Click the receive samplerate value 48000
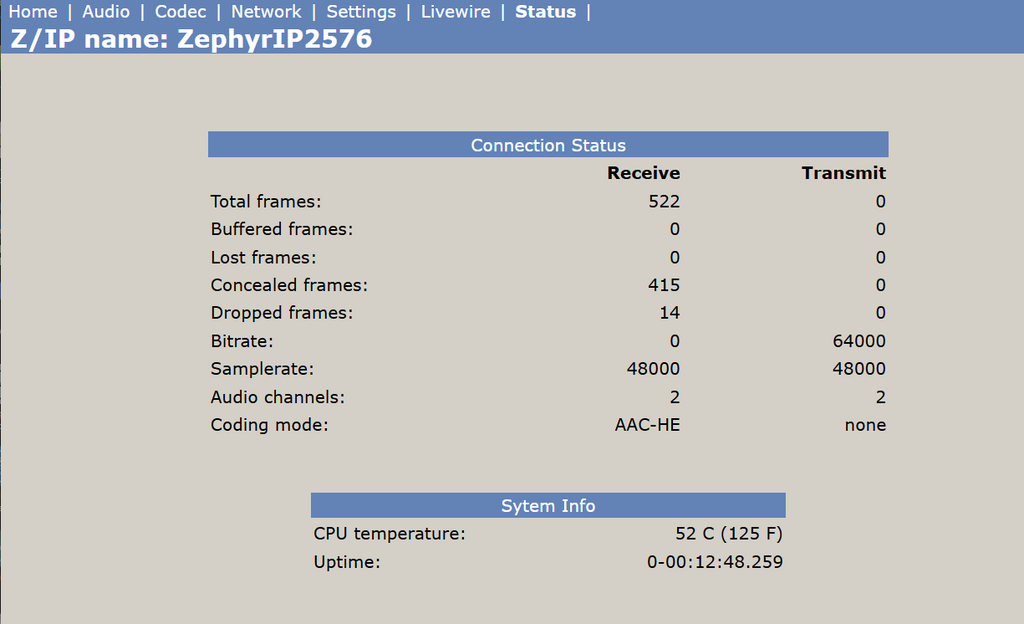Image resolution: width=1024 pixels, height=624 pixels. (x=653, y=369)
